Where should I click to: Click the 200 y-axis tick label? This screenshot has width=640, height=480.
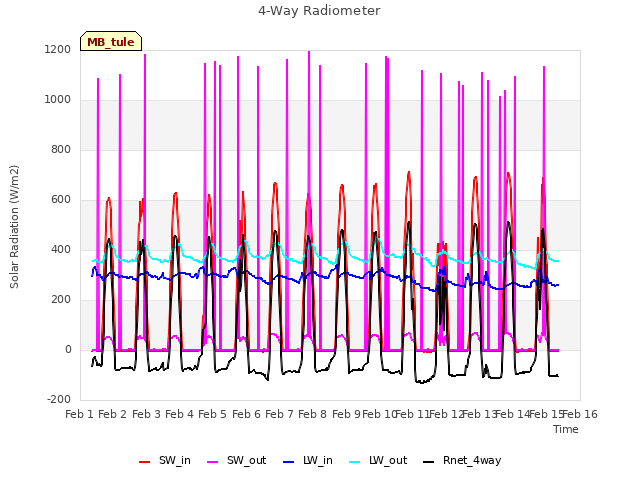click(61, 300)
